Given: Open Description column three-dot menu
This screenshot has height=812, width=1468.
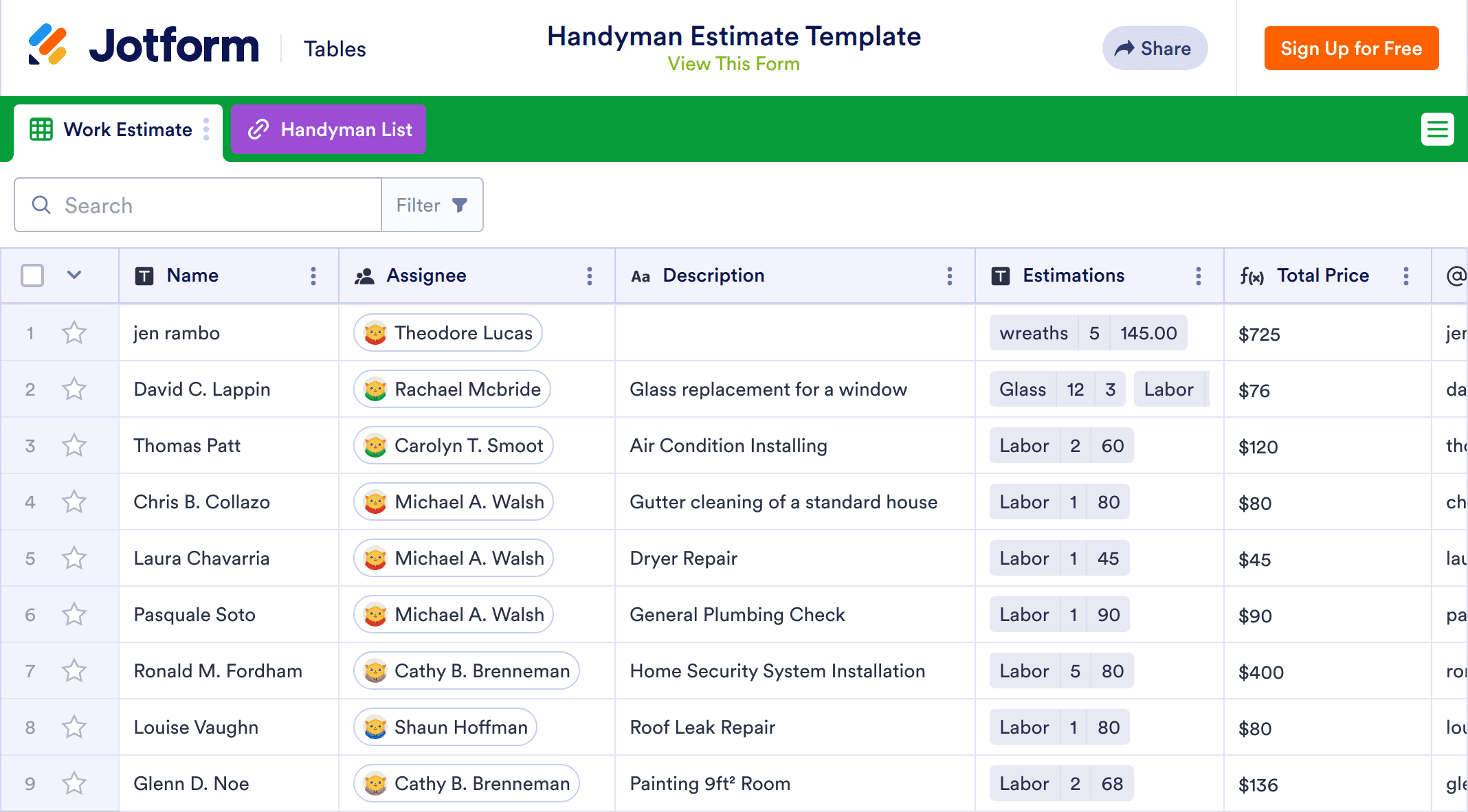Looking at the screenshot, I should [x=950, y=276].
